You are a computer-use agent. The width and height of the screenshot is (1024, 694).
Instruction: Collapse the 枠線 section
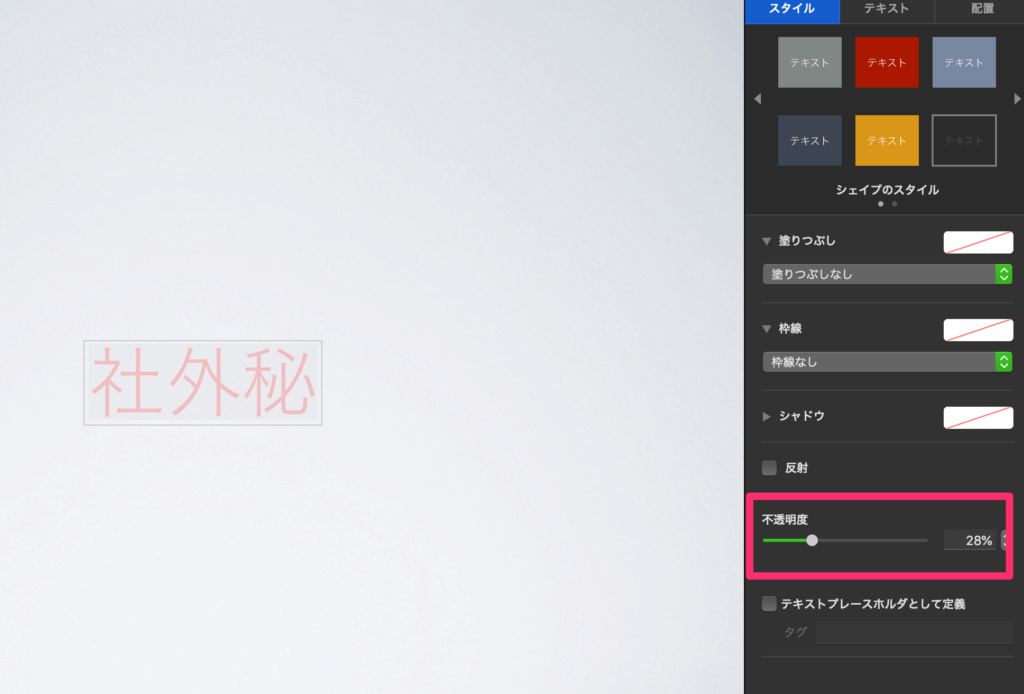click(767, 328)
